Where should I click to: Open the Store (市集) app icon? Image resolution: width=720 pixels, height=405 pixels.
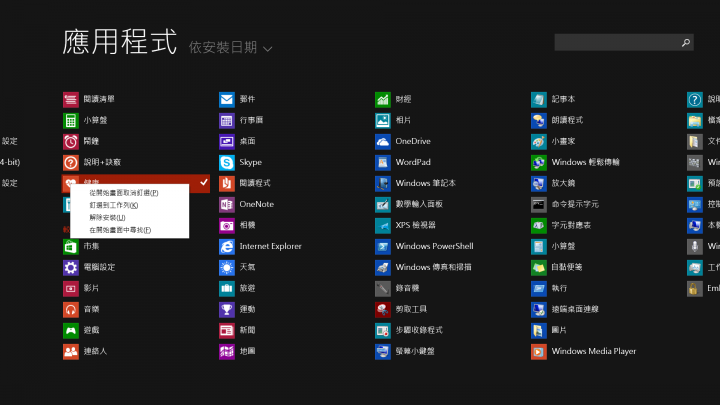[71, 246]
